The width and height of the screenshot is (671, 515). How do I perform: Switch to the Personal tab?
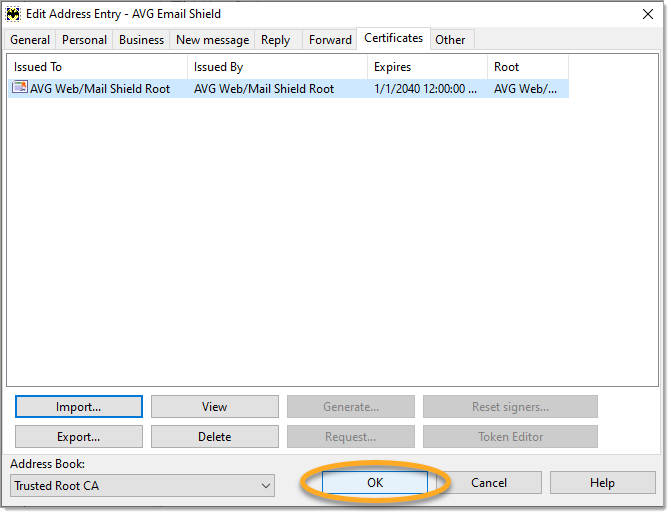tap(84, 40)
